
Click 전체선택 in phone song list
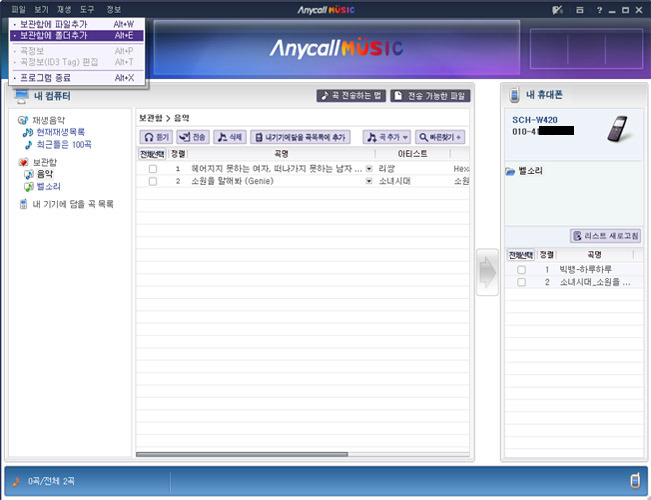click(521, 255)
